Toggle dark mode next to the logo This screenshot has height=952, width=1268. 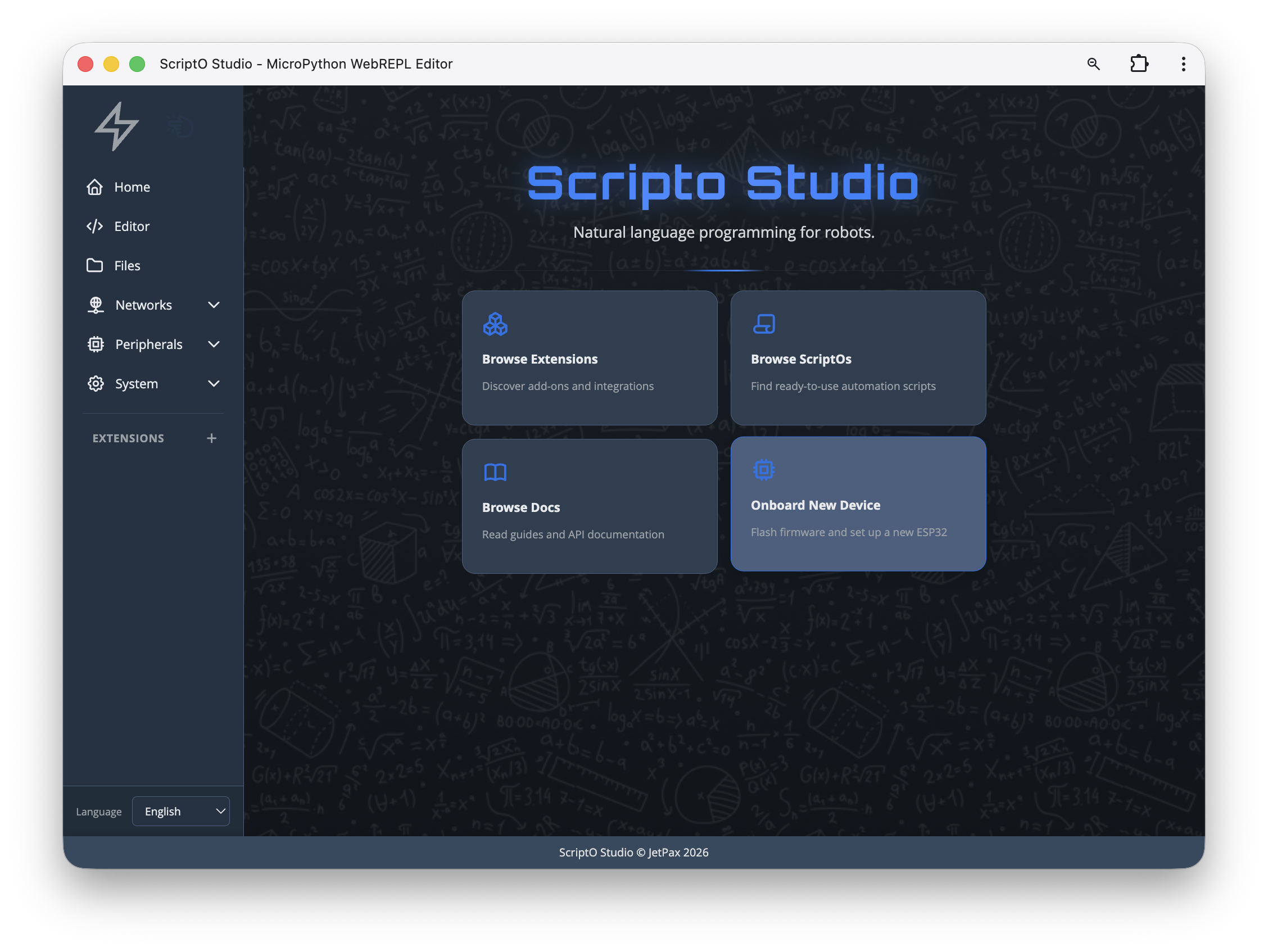pyautogui.click(x=179, y=125)
